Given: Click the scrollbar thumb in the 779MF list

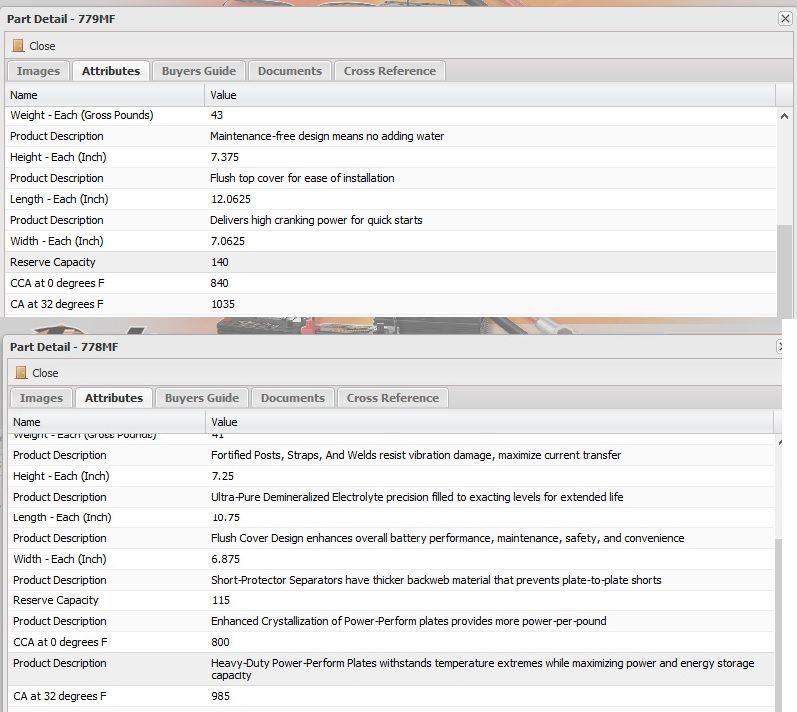Looking at the screenshot, I should (x=784, y=270).
